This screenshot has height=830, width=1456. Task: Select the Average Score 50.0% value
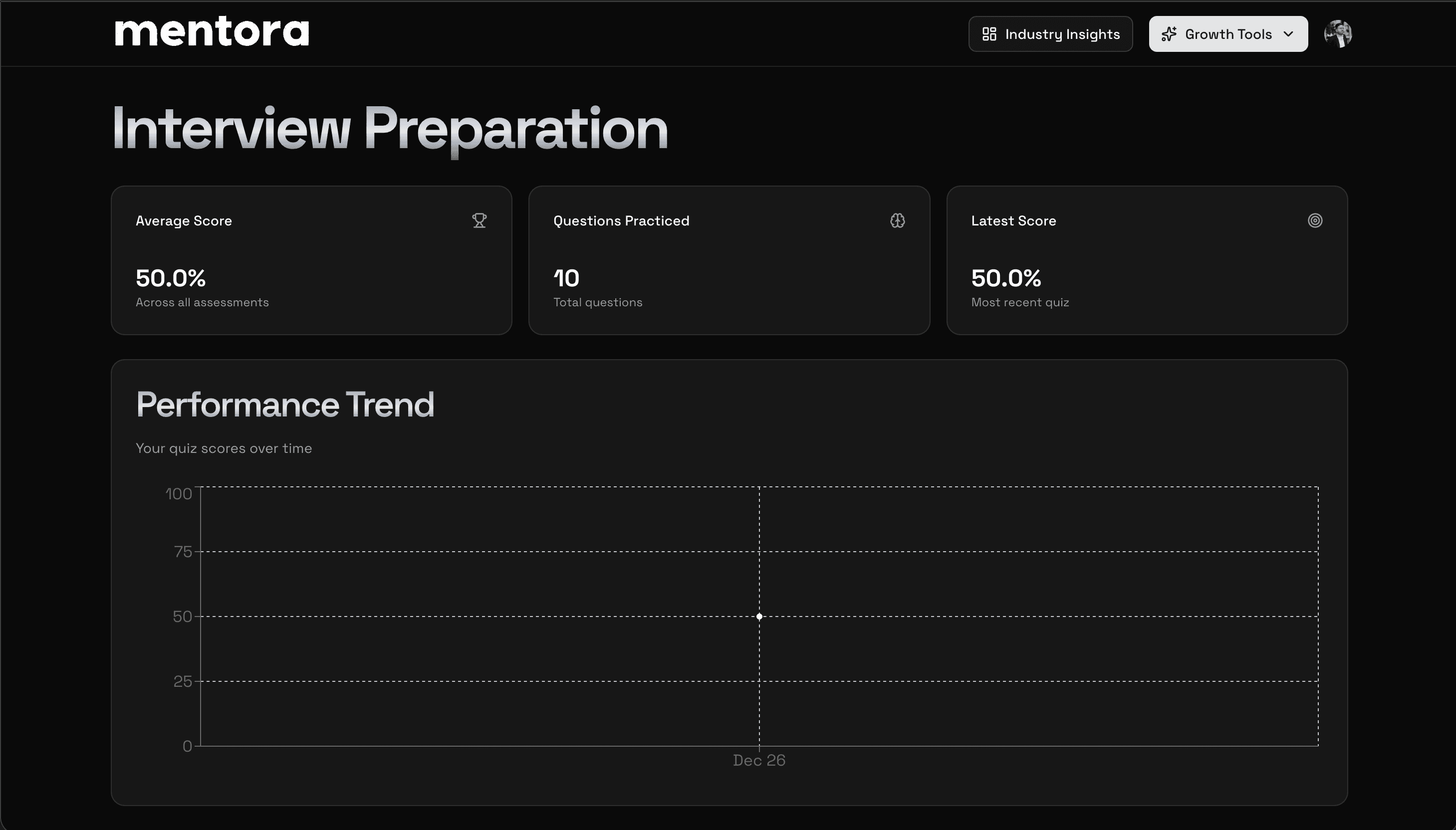(x=171, y=278)
